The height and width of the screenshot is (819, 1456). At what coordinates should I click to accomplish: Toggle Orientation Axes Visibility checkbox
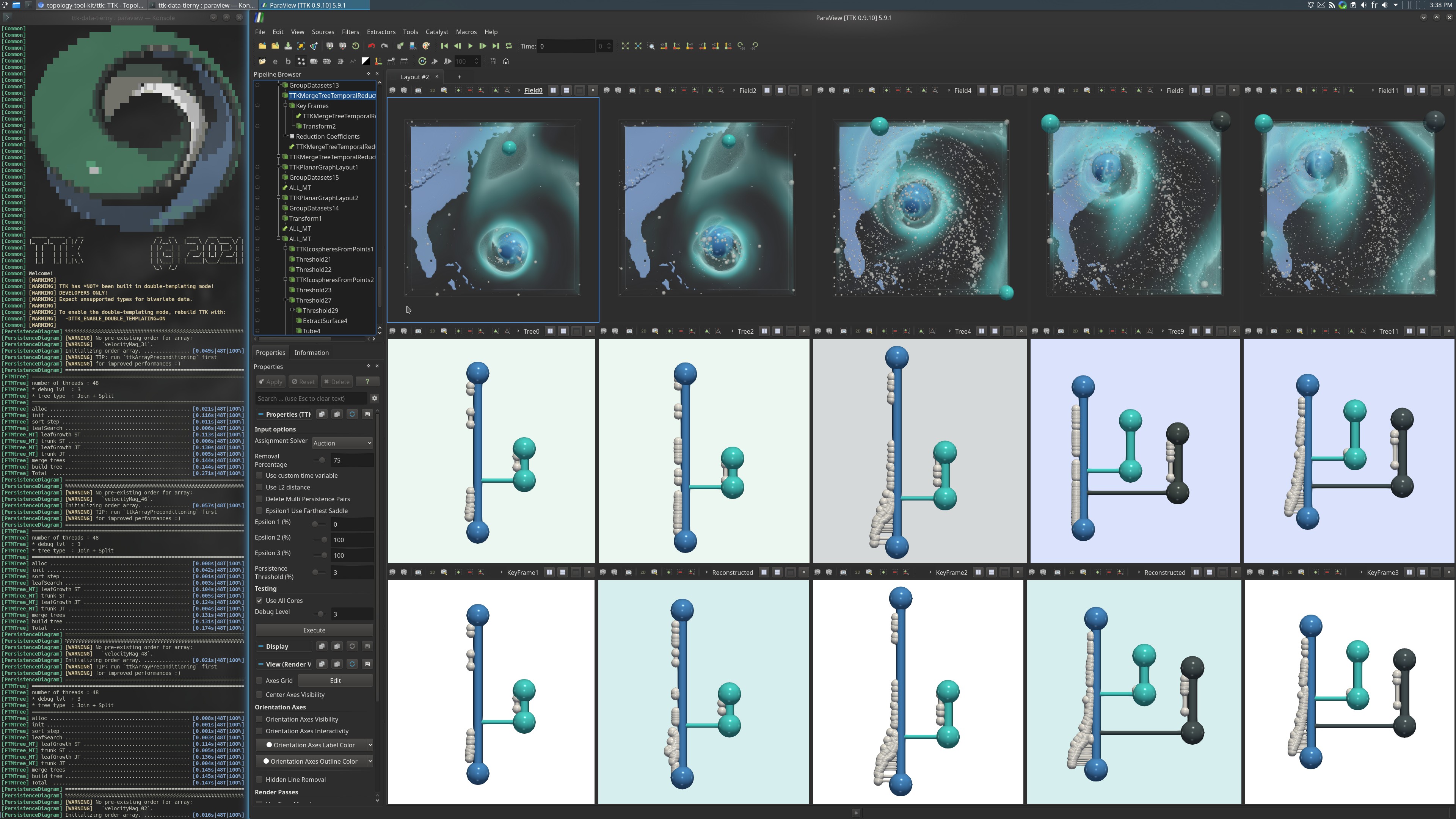pos(259,720)
